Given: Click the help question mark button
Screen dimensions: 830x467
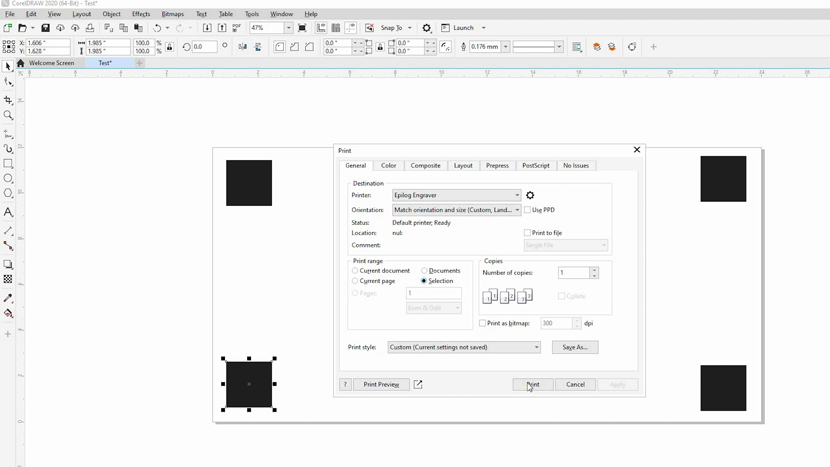Looking at the screenshot, I should pos(345,384).
